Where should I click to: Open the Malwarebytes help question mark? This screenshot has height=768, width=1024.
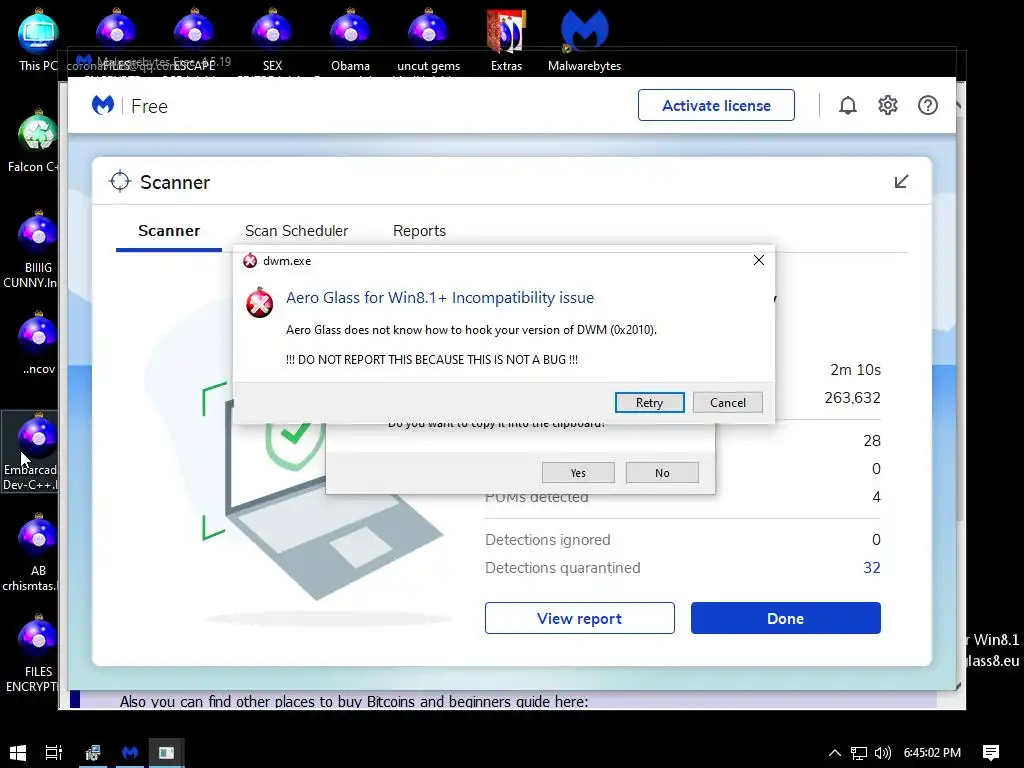tap(927, 105)
